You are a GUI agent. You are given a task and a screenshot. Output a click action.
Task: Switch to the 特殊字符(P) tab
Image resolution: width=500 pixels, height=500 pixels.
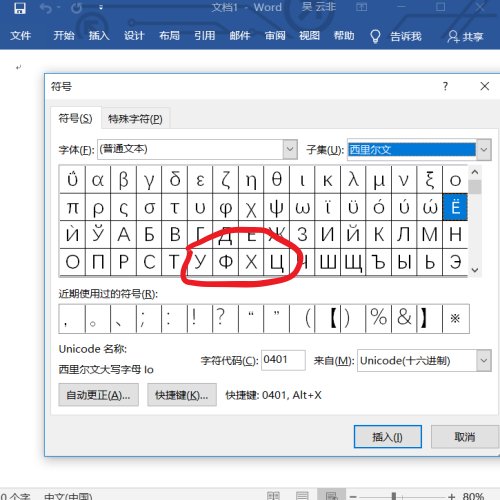(135, 119)
